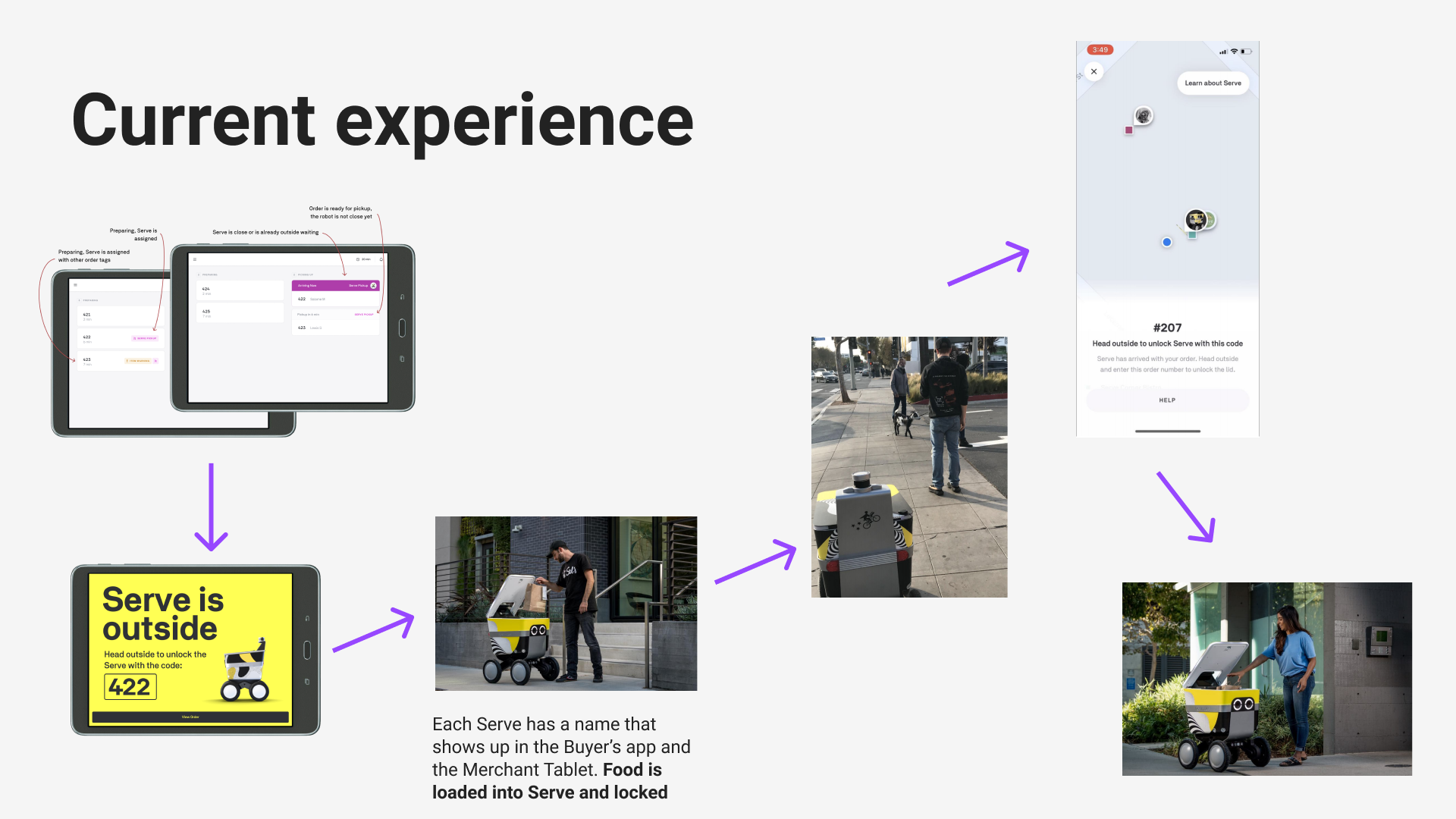The height and width of the screenshot is (819, 1456).
Task: Select the Serve robot avatar map marker
Action: (x=1196, y=220)
